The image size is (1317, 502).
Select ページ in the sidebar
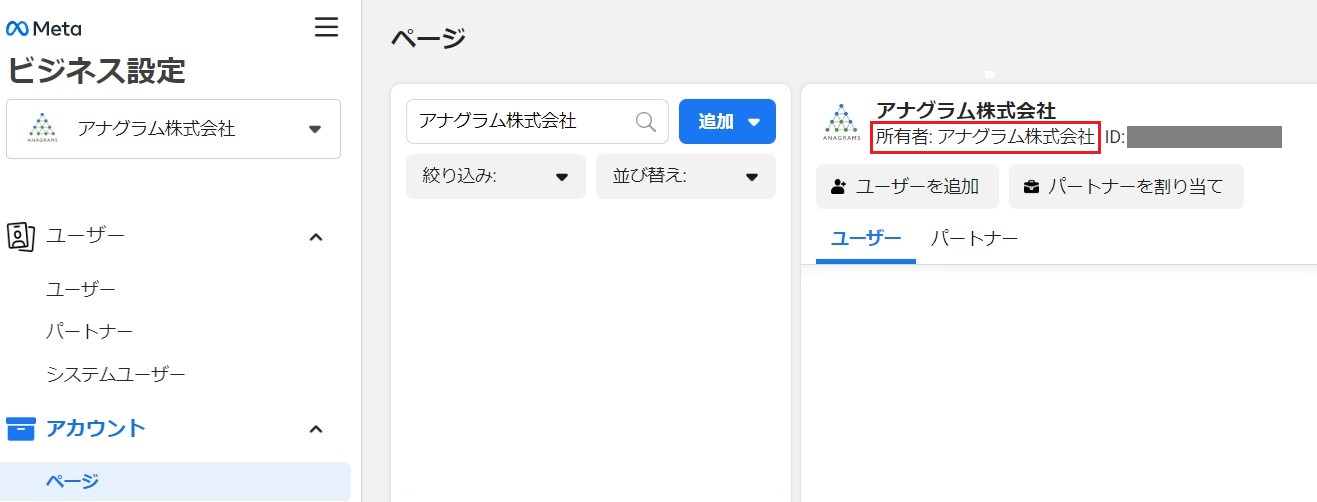pos(73,482)
